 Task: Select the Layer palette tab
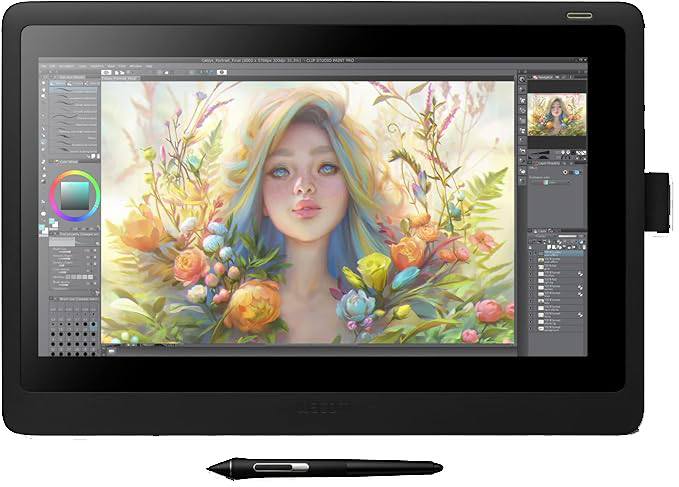540,231
